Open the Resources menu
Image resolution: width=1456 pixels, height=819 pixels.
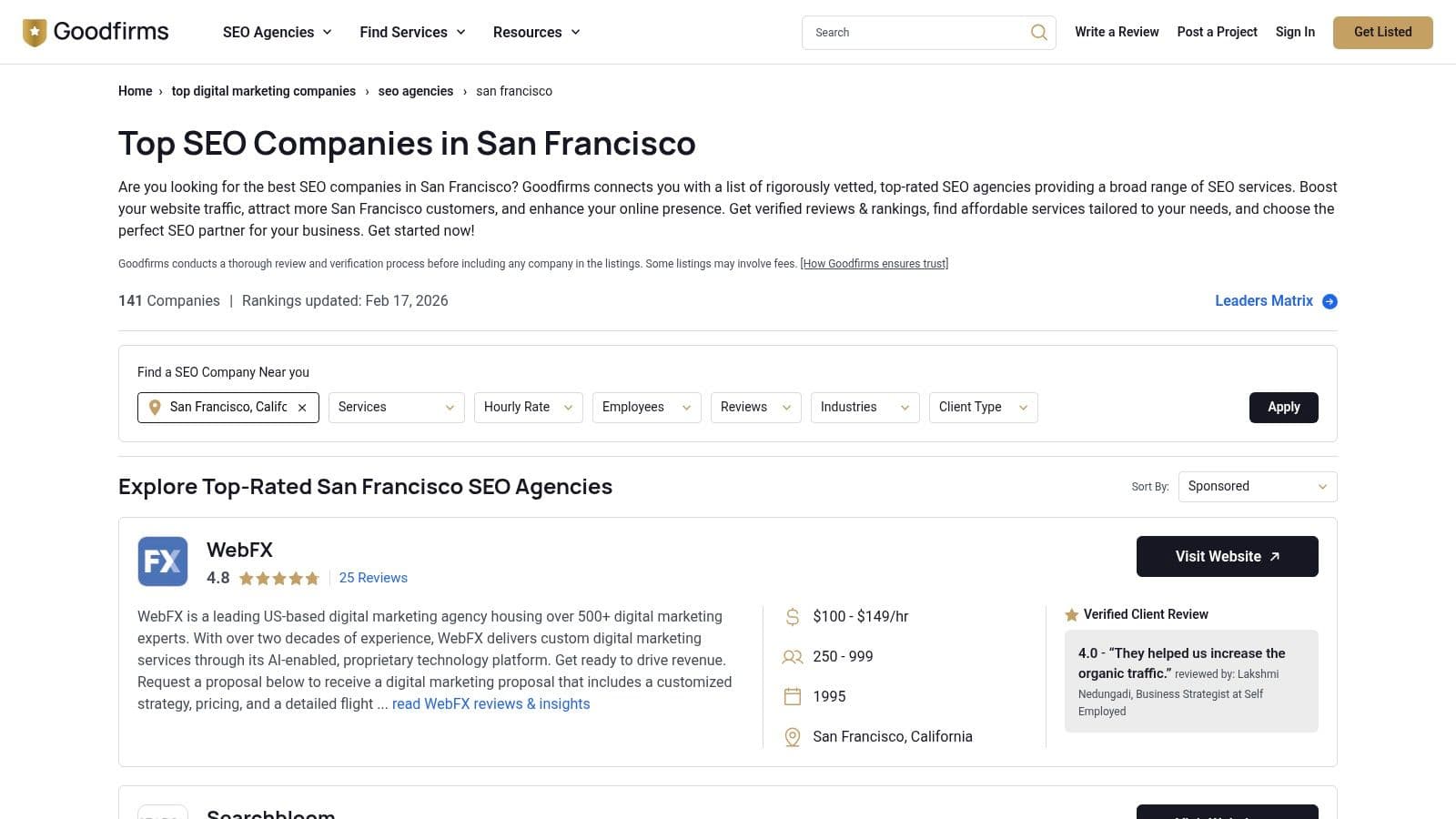537,33
